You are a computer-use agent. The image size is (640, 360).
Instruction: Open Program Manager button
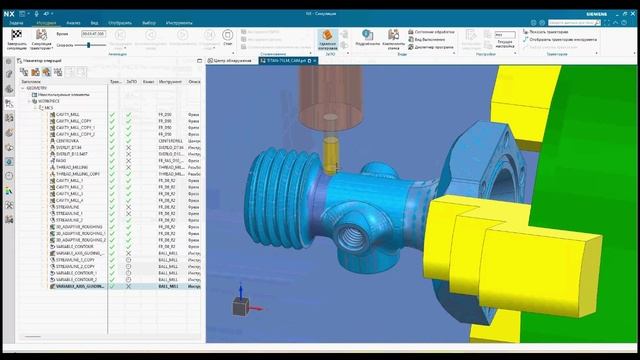point(431,47)
